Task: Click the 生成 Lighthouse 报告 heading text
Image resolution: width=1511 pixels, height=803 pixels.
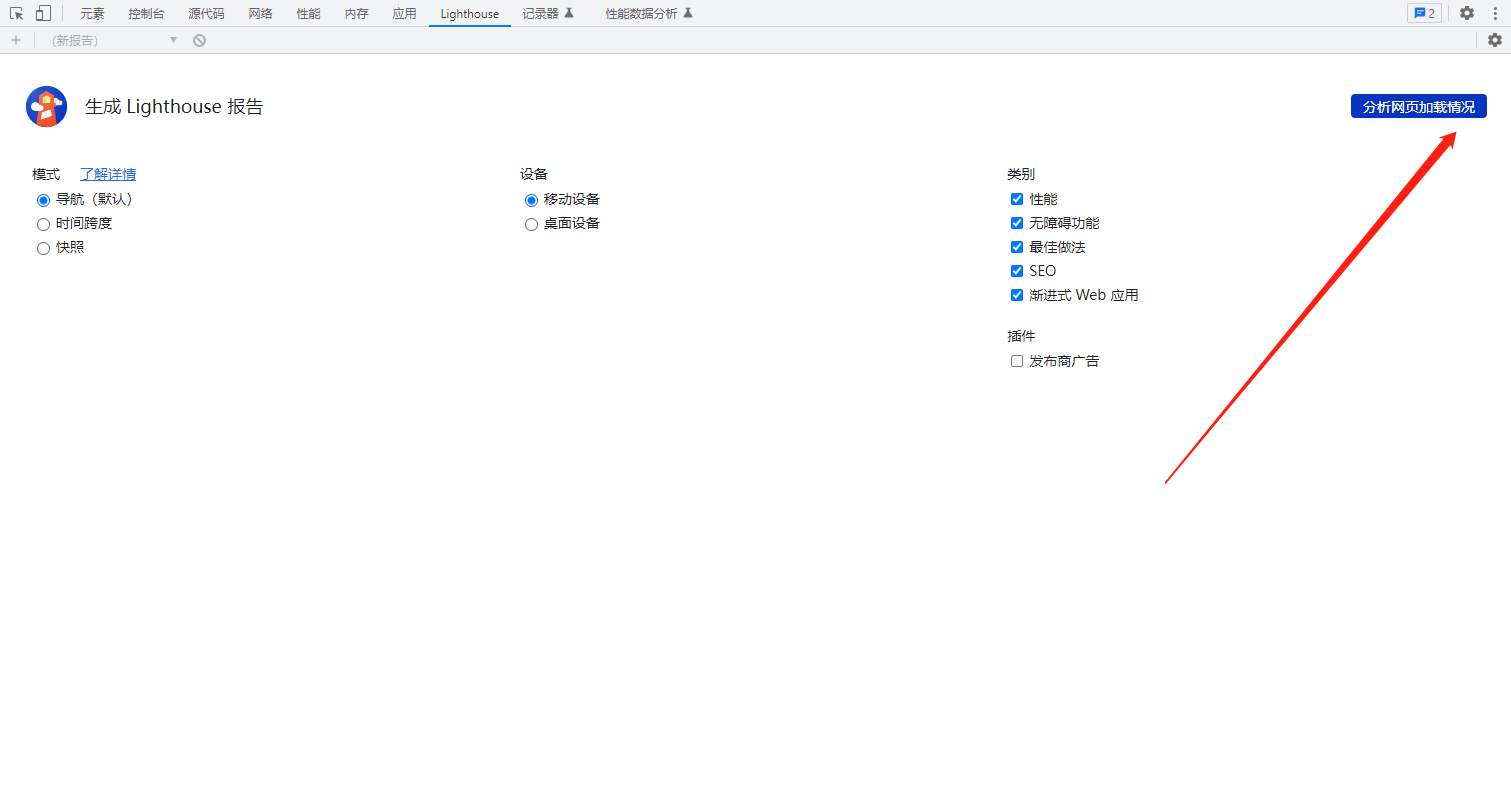Action: [x=174, y=106]
